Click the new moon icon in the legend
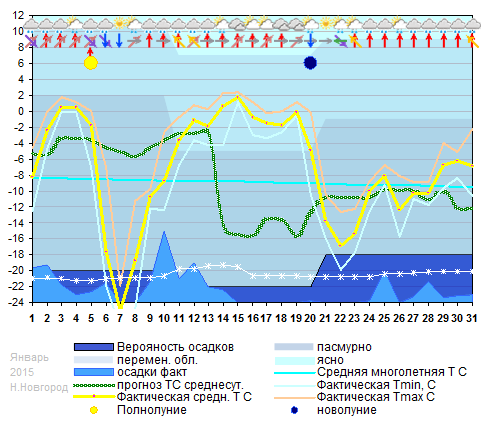 pos(294,410)
